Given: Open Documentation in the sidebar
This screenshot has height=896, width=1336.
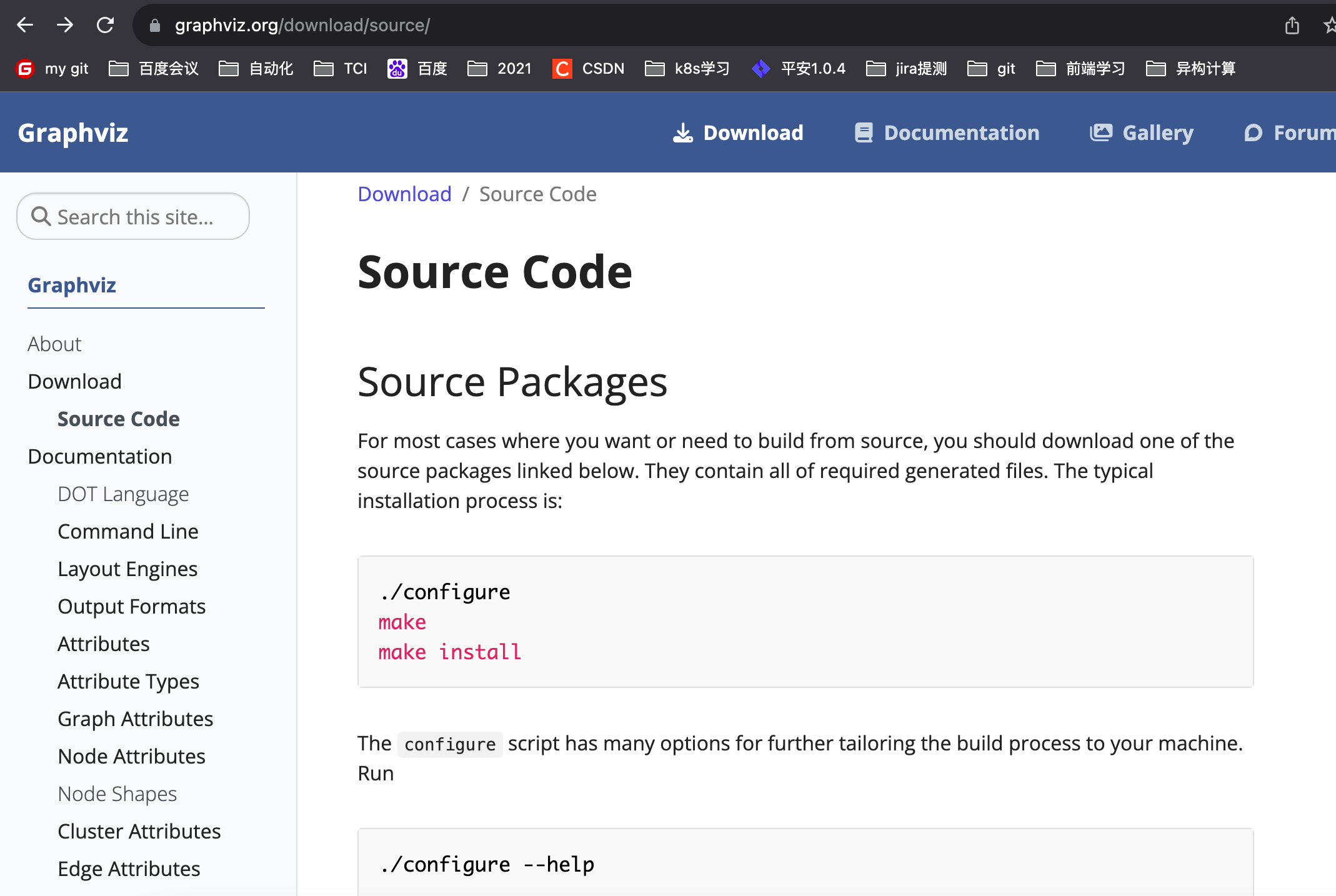Looking at the screenshot, I should tap(100, 456).
